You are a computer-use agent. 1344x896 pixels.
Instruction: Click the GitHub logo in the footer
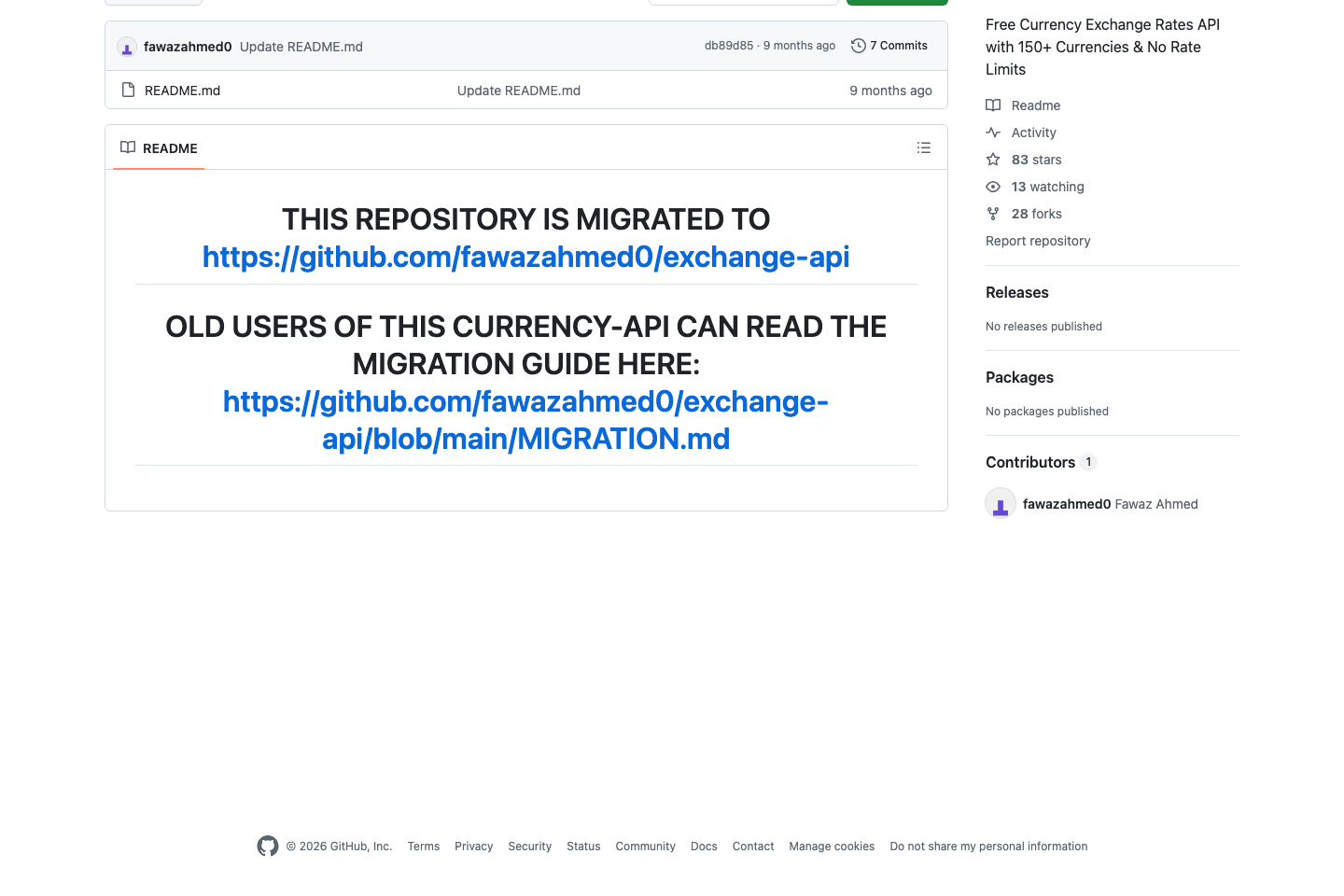(268, 846)
